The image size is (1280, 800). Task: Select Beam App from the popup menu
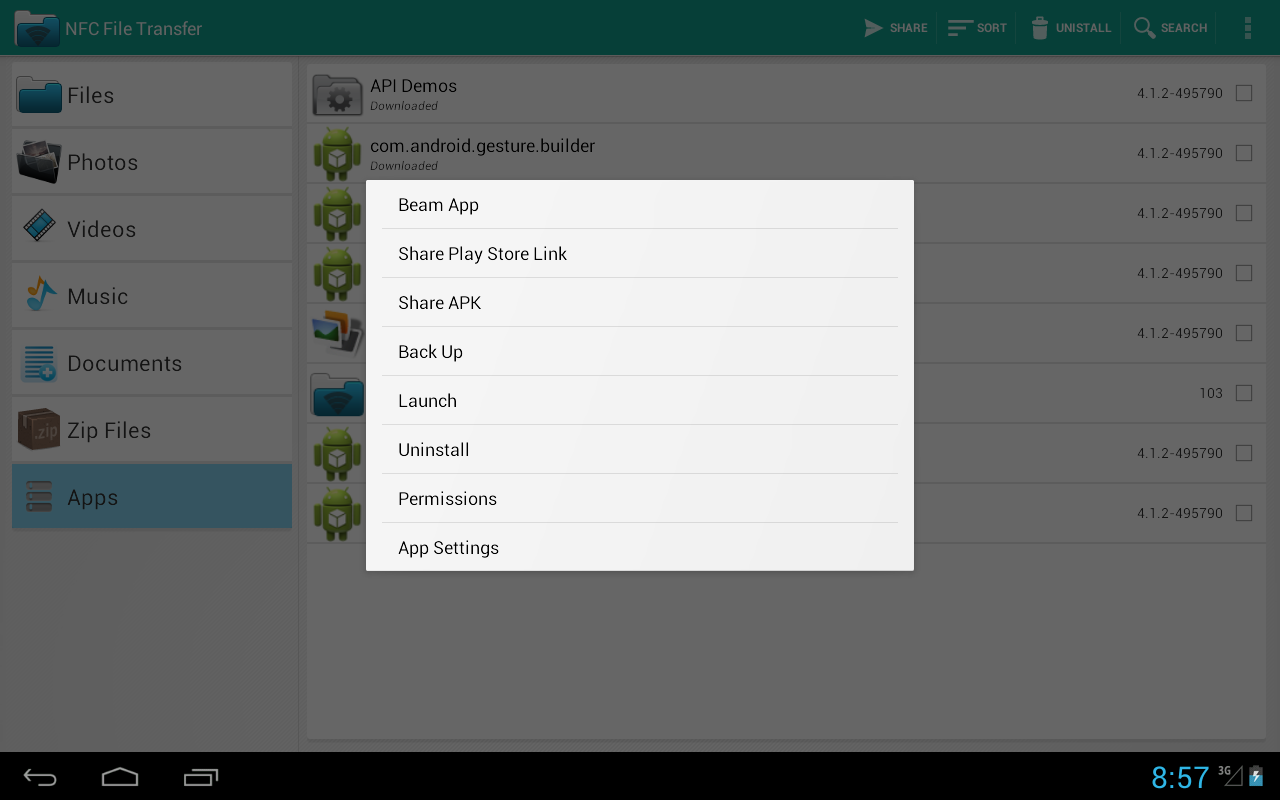(640, 205)
